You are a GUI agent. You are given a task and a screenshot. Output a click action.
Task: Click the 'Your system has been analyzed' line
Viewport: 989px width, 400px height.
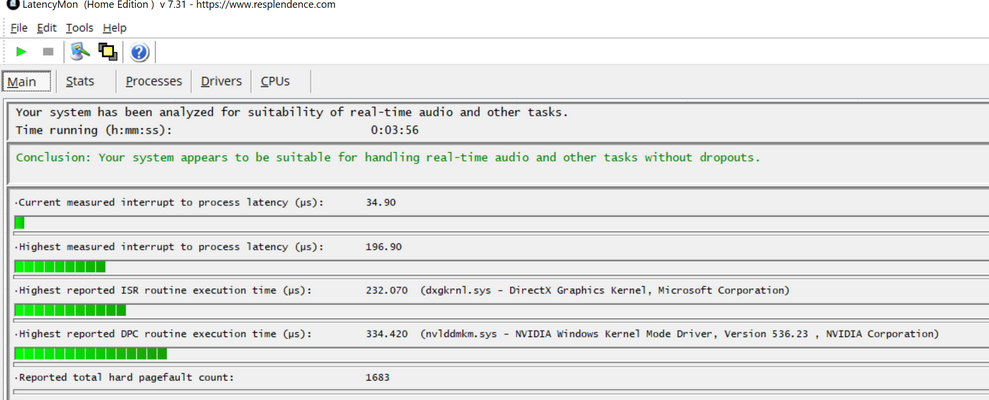click(x=292, y=112)
